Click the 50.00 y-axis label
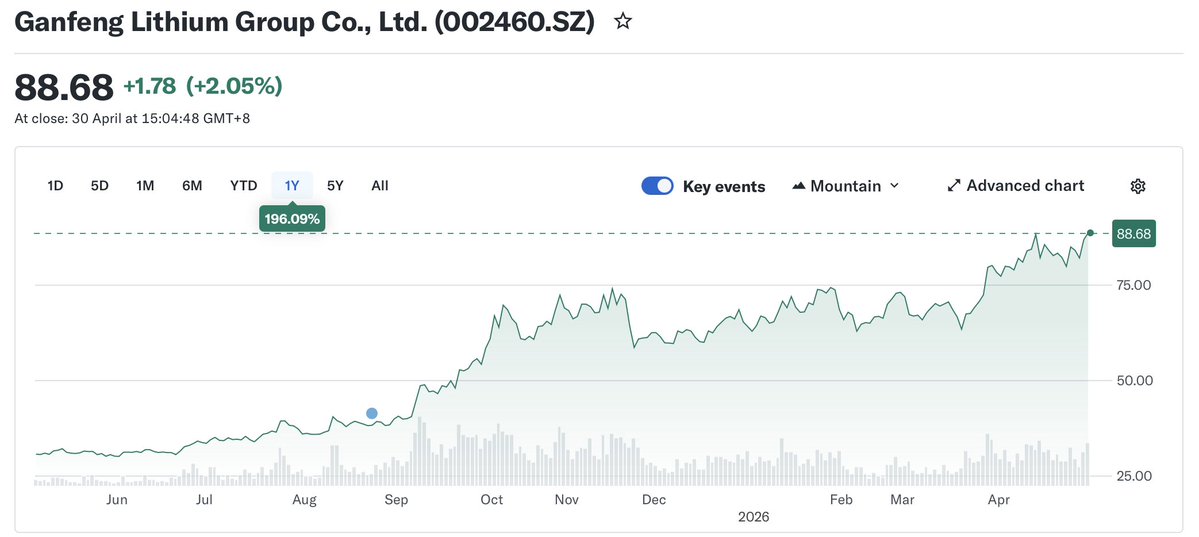 [1135, 380]
